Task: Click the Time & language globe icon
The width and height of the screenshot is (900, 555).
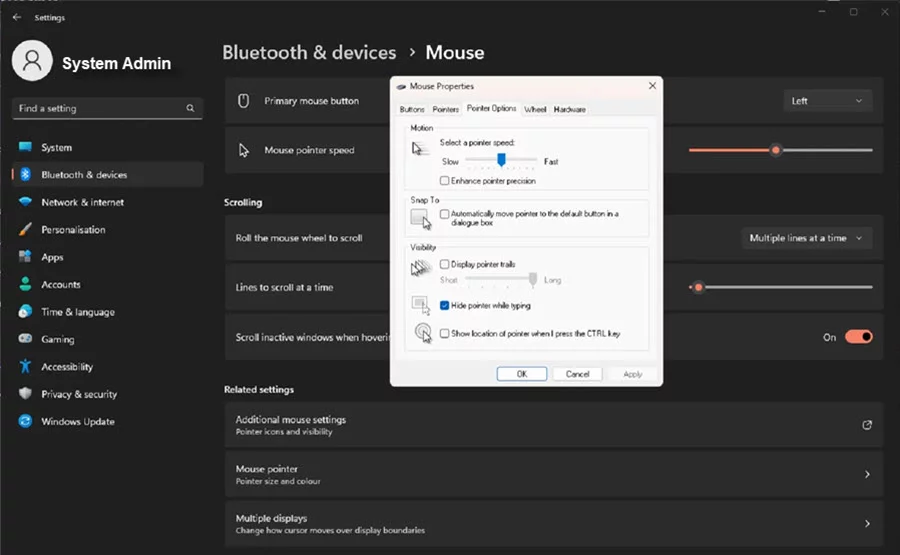Action: pos(25,312)
